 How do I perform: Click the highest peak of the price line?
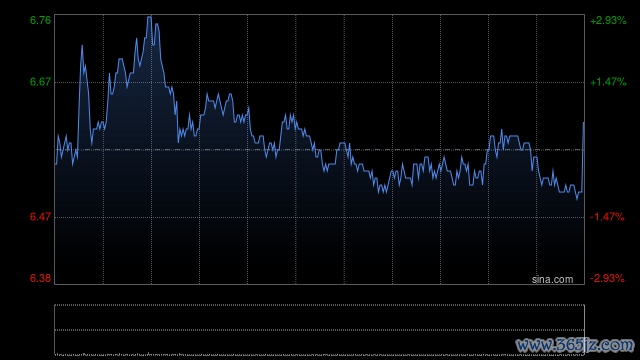point(149,17)
